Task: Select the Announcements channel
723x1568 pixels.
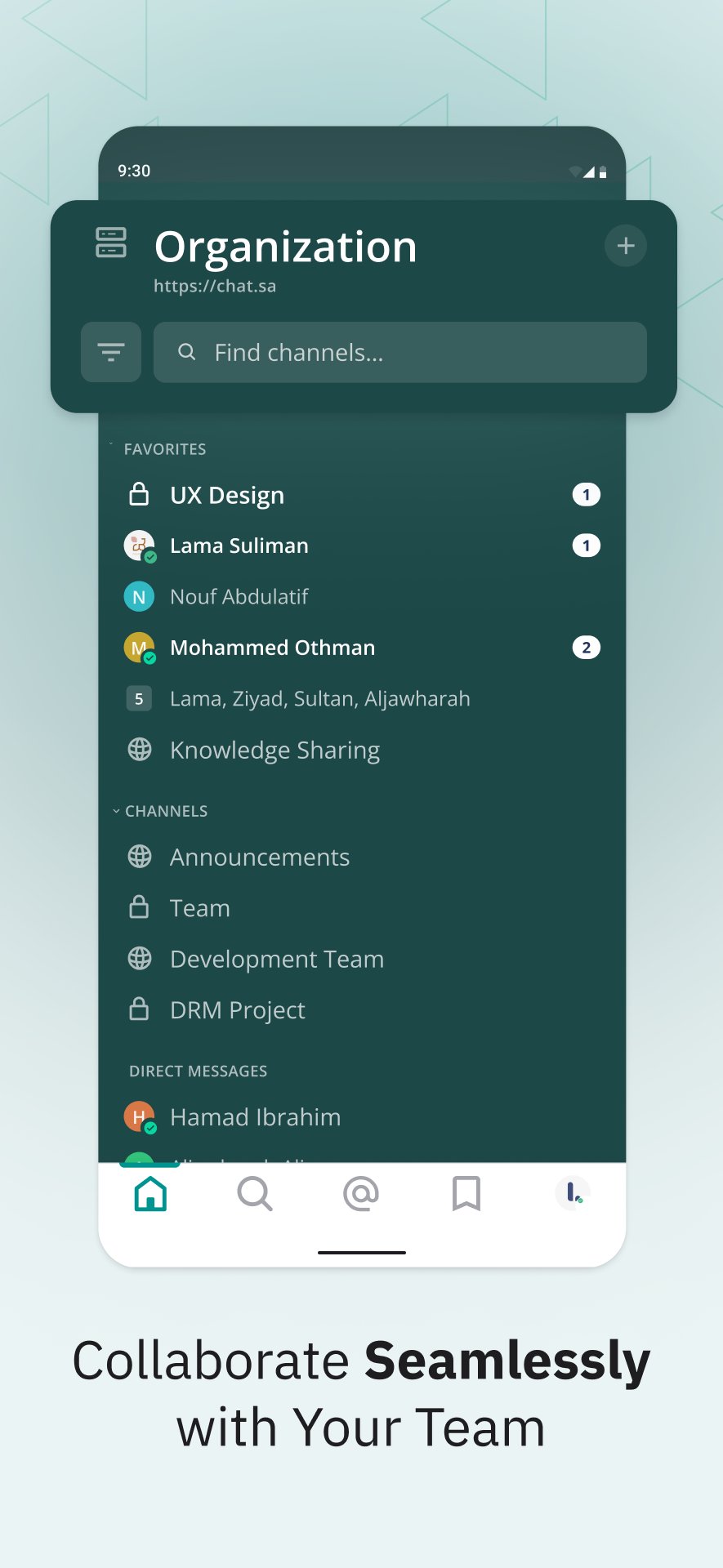Action: pos(259,857)
